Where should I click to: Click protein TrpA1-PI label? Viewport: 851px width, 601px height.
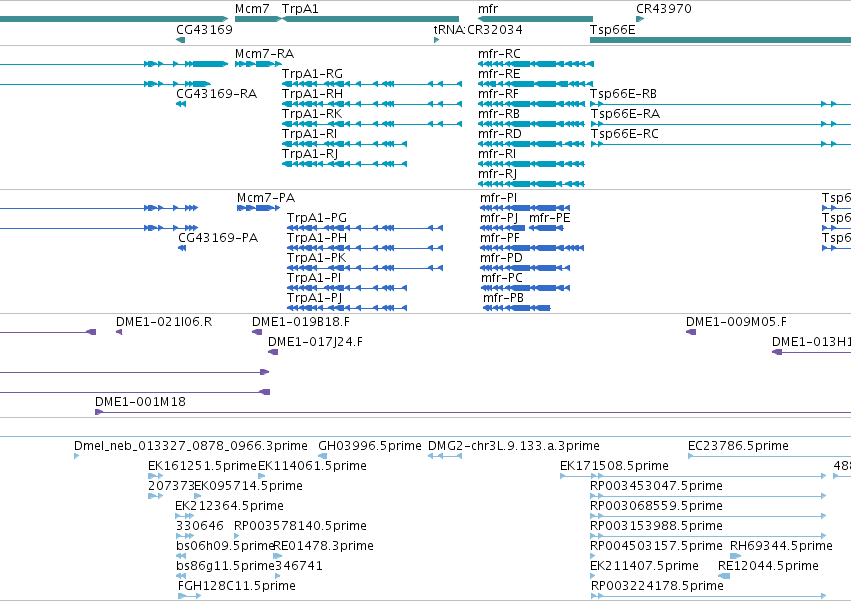pos(314,277)
